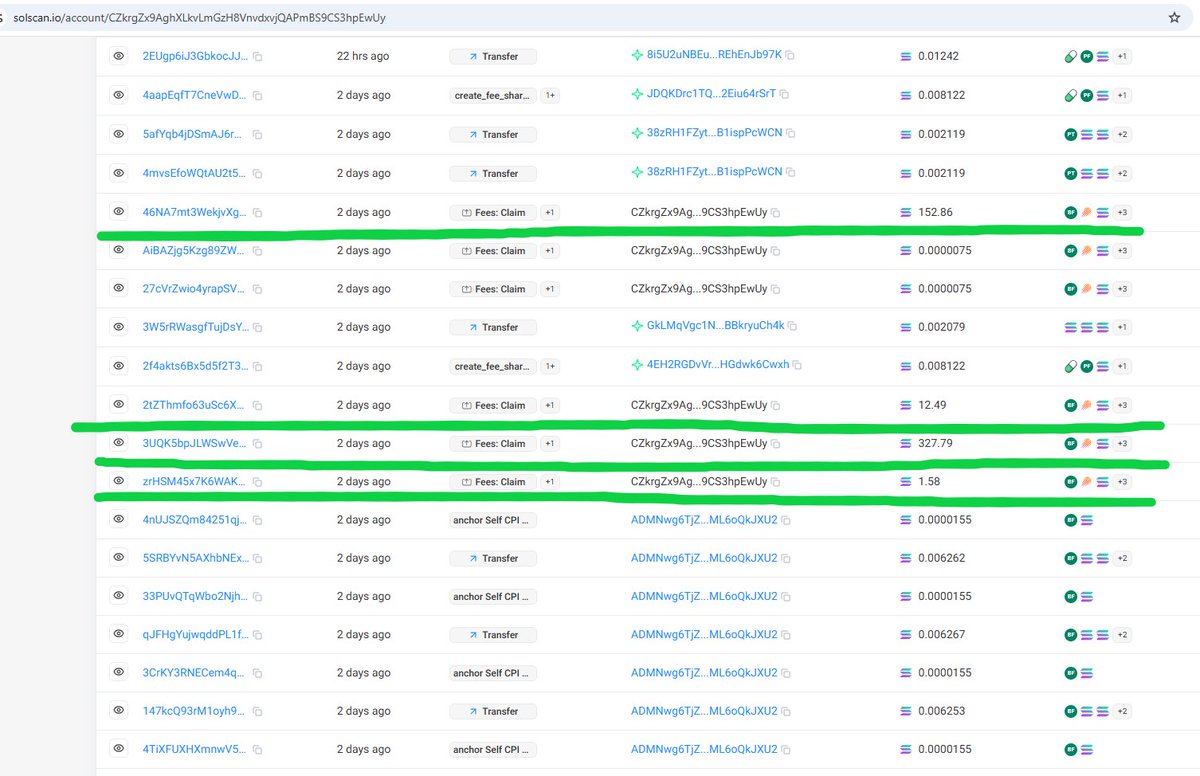Viewport: 1200px width, 776px height.
Task: Click the Fees: Claim badge in the AiBAZjg5Kzg89ZW row
Action: point(493,251)
